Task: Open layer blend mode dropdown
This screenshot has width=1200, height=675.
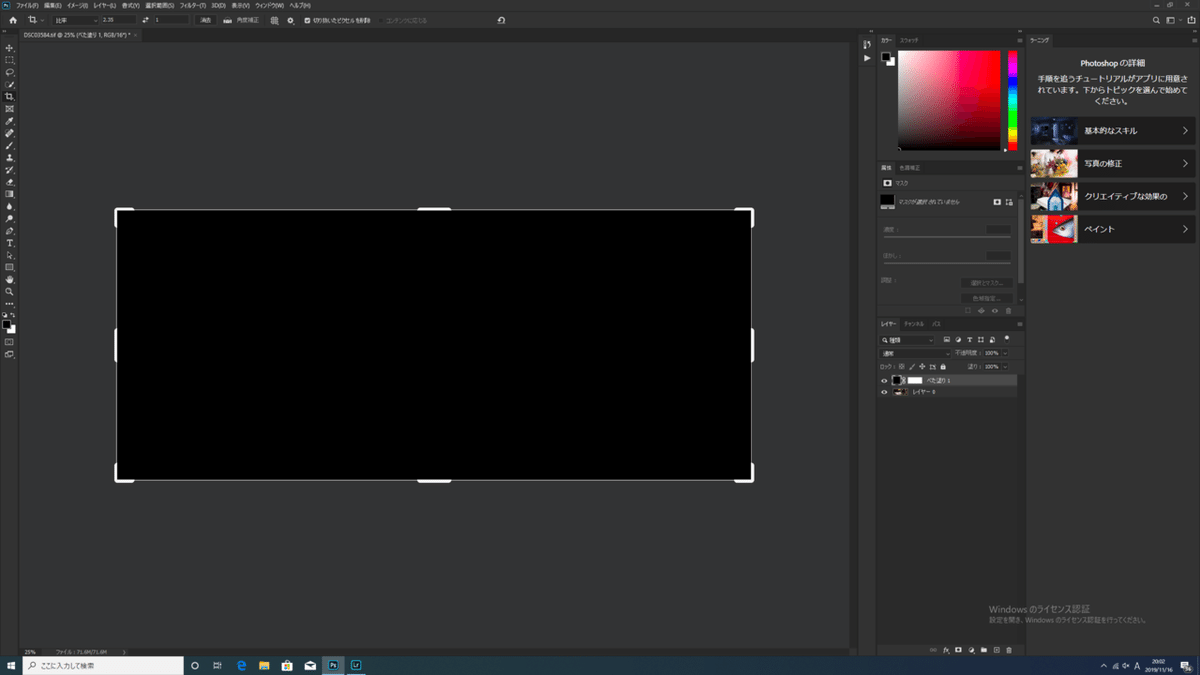Action: [x=916, y=353]
